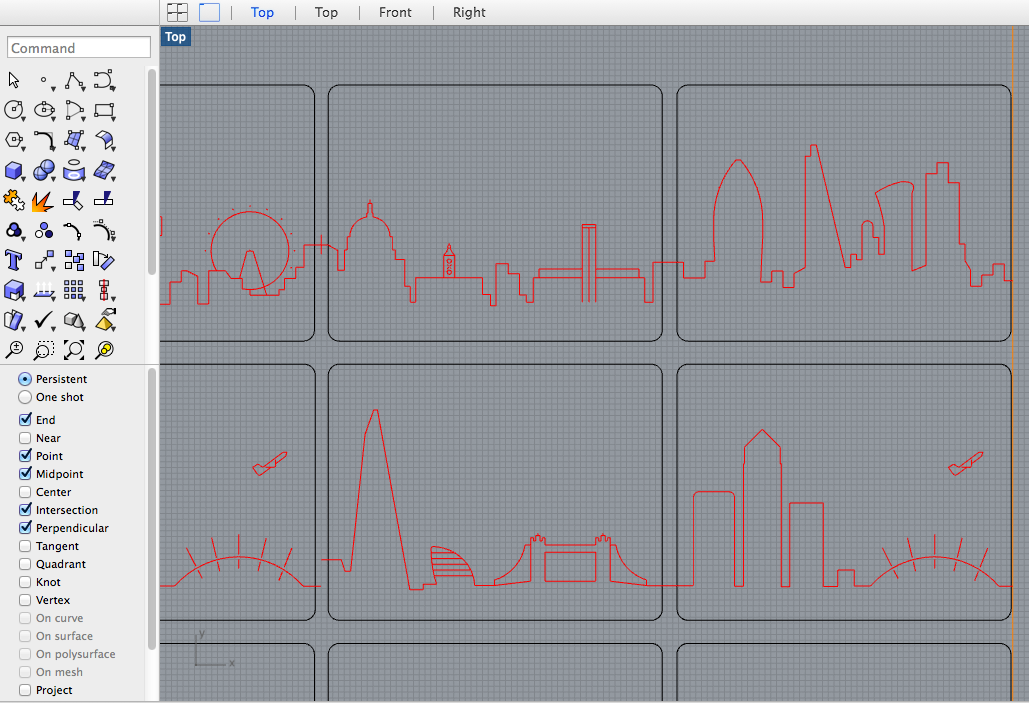Screen dimensions: 1029x703
Task: Enable the Tangent object snap
Action: [25, 546]
